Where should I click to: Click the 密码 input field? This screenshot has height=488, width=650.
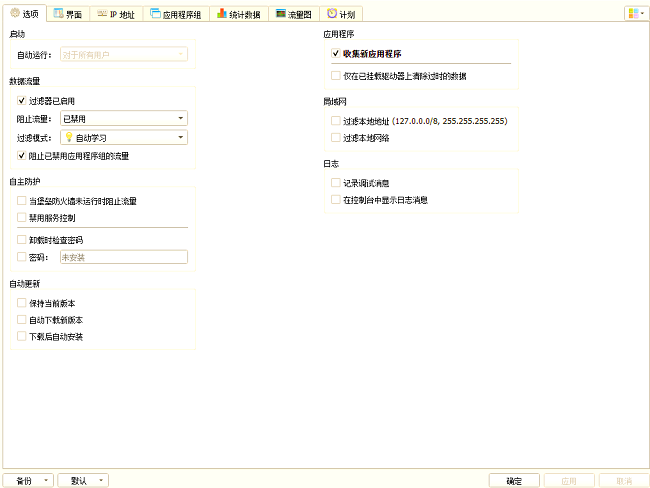point(124,257)
